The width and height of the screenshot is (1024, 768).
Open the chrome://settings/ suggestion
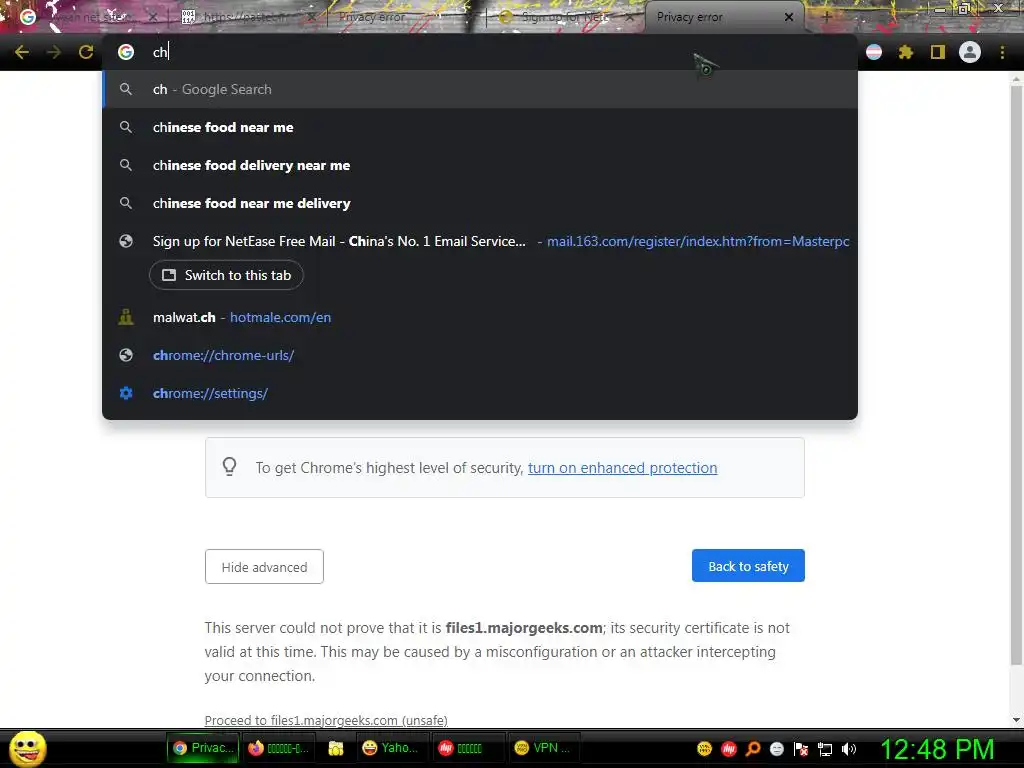pyautogui.click(x=480, y=393)
